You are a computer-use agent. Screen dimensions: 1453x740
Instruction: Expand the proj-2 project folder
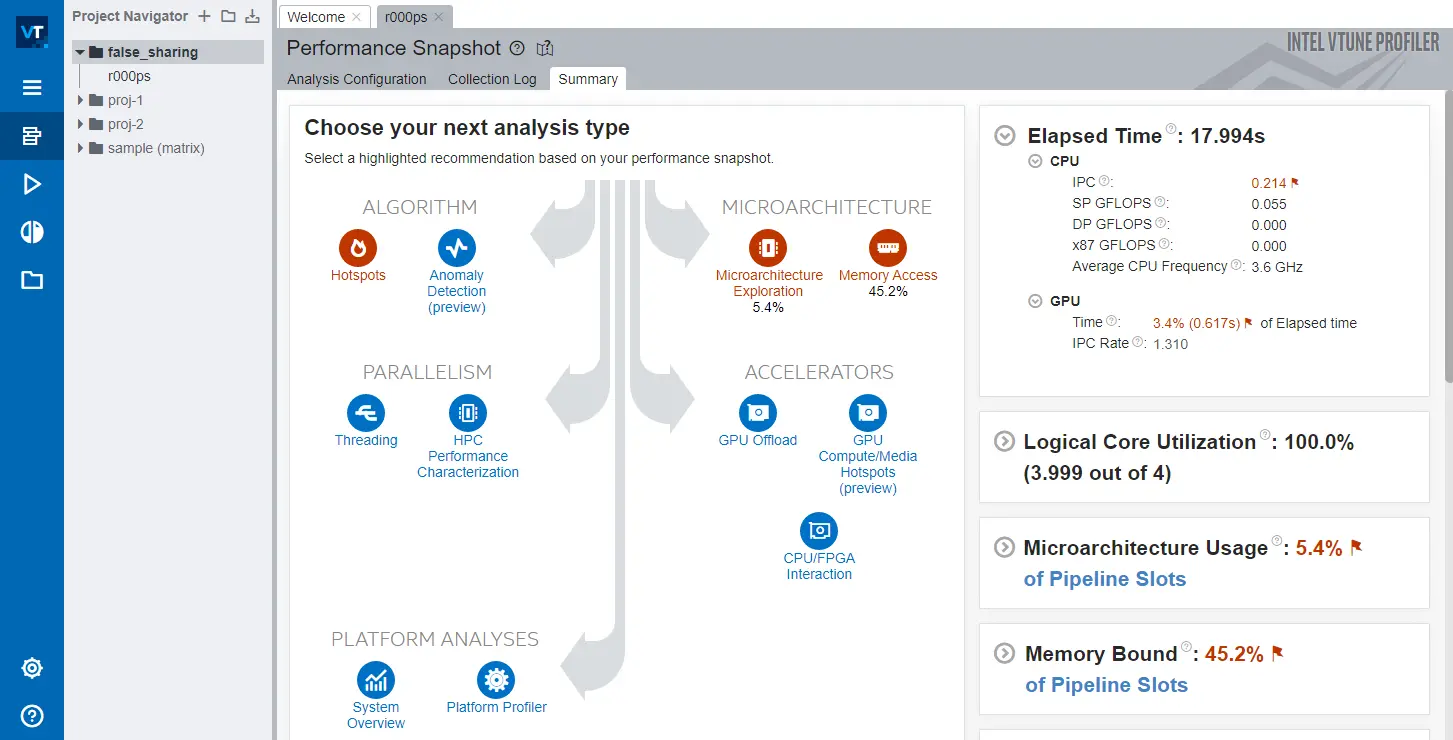[80, 124]
